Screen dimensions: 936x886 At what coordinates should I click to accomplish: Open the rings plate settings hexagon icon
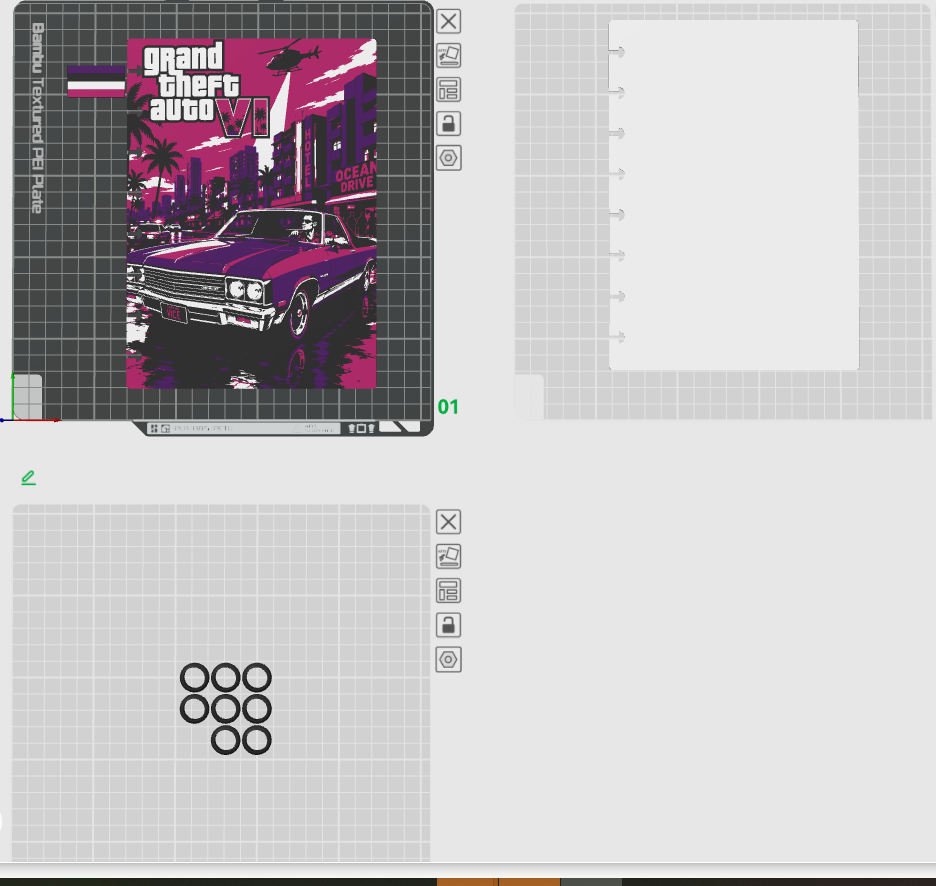click(x=448, y=660)
